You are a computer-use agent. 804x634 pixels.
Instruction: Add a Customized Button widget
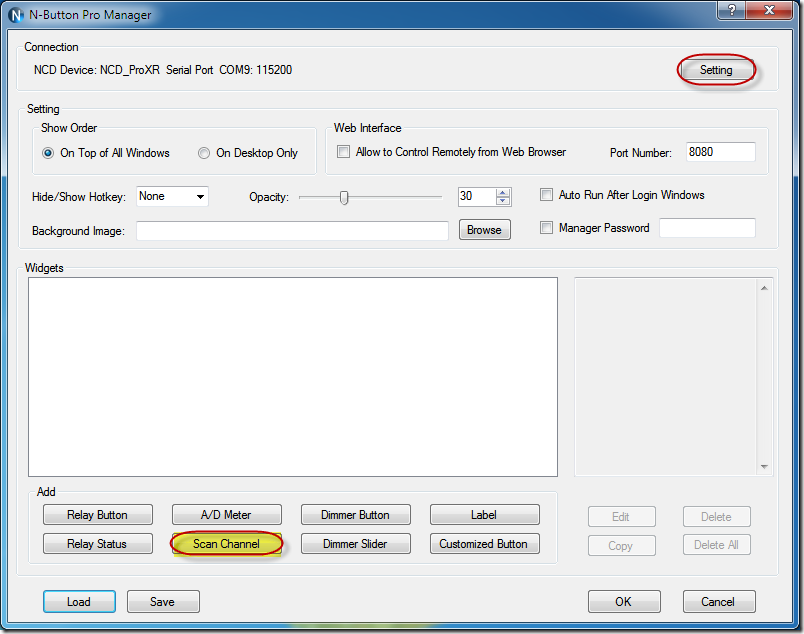point(484,544)
